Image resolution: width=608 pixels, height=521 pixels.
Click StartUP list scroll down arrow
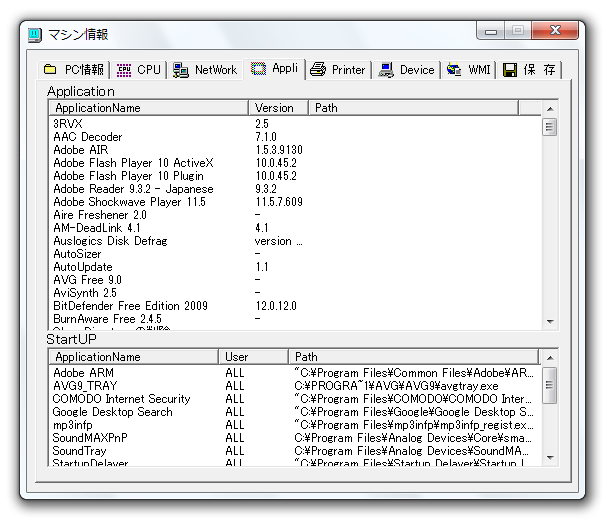(550, 457)
